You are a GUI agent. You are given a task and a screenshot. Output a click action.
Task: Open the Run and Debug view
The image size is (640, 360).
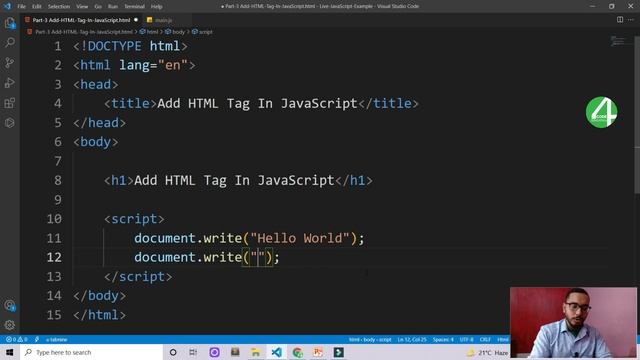pyautogui.click(x=10, y=82)
